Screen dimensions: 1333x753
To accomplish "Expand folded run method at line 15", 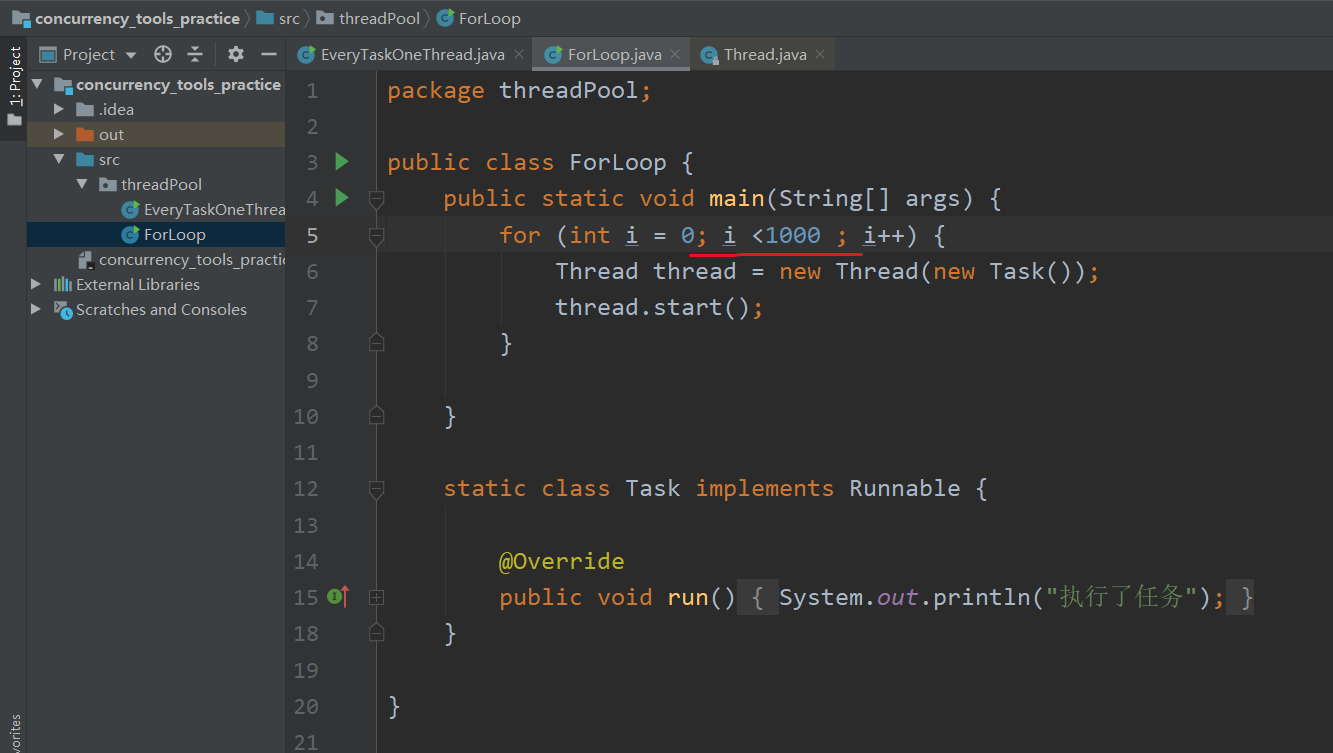I will point(376,597).
